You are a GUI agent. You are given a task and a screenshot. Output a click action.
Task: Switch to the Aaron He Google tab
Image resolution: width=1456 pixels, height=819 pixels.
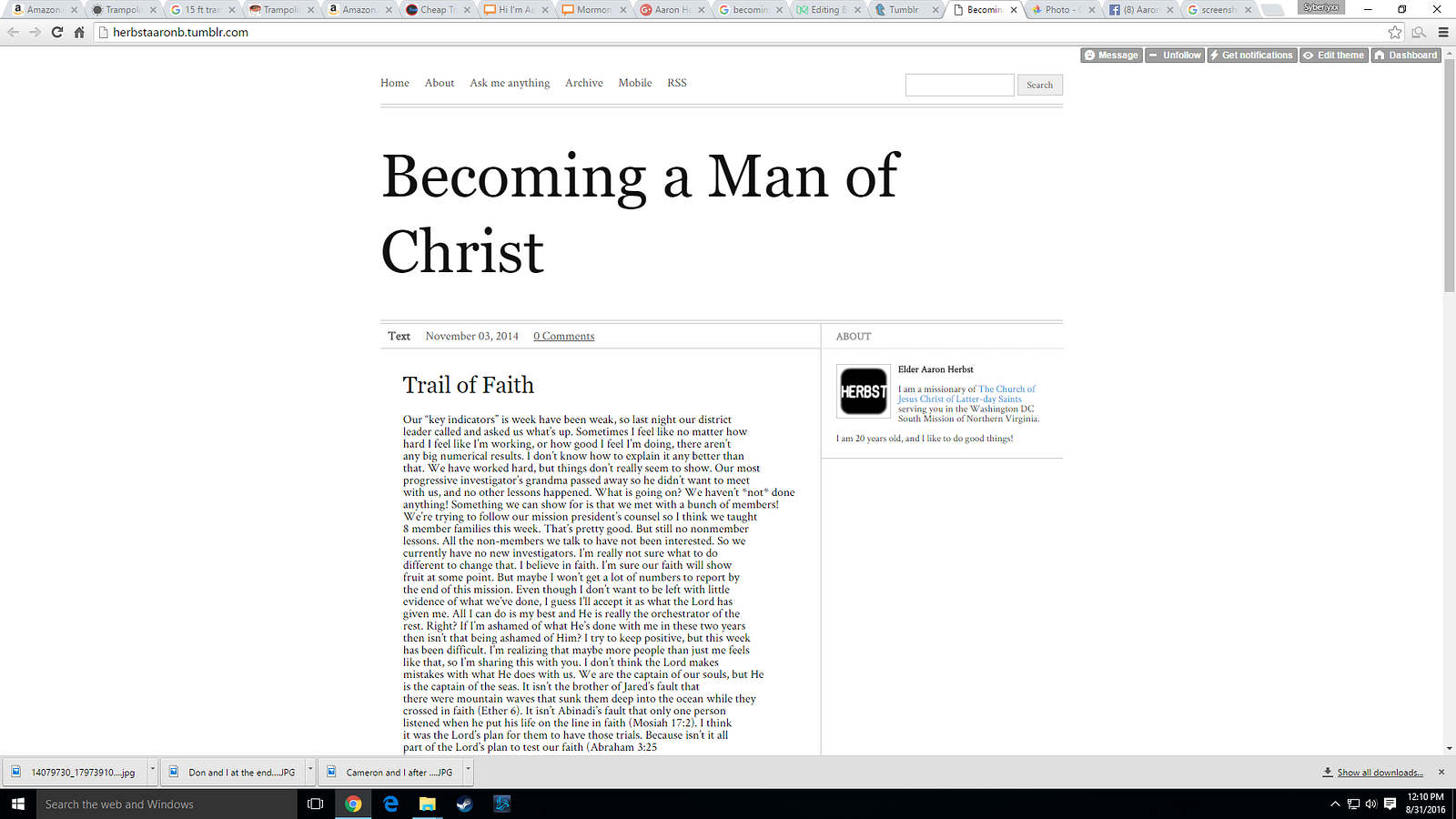[672, 10]
